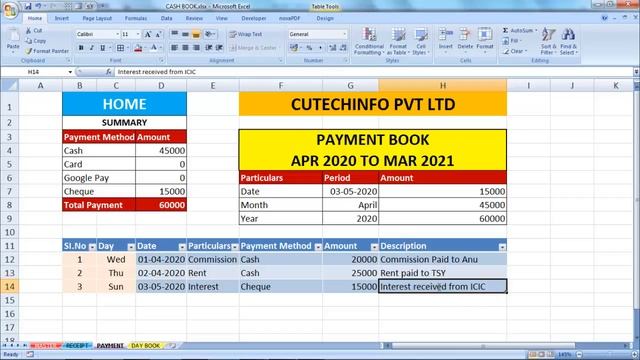Open the font name Calibri dropdown
The height and width of the screenshot is (360, 640).
pos(118,34)
